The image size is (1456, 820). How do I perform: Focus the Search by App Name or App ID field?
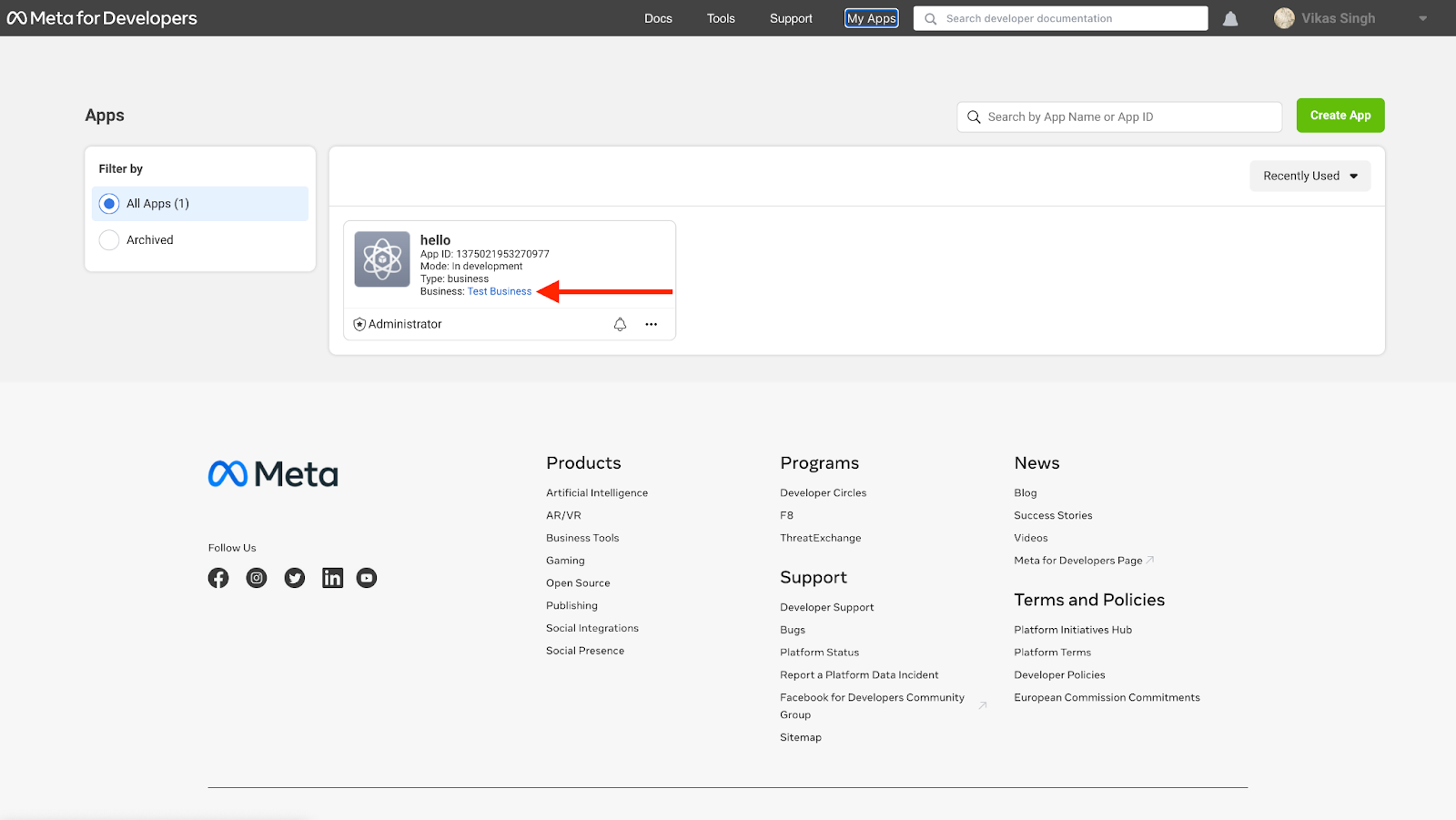pyautogui.click(x=1119, y=116)
